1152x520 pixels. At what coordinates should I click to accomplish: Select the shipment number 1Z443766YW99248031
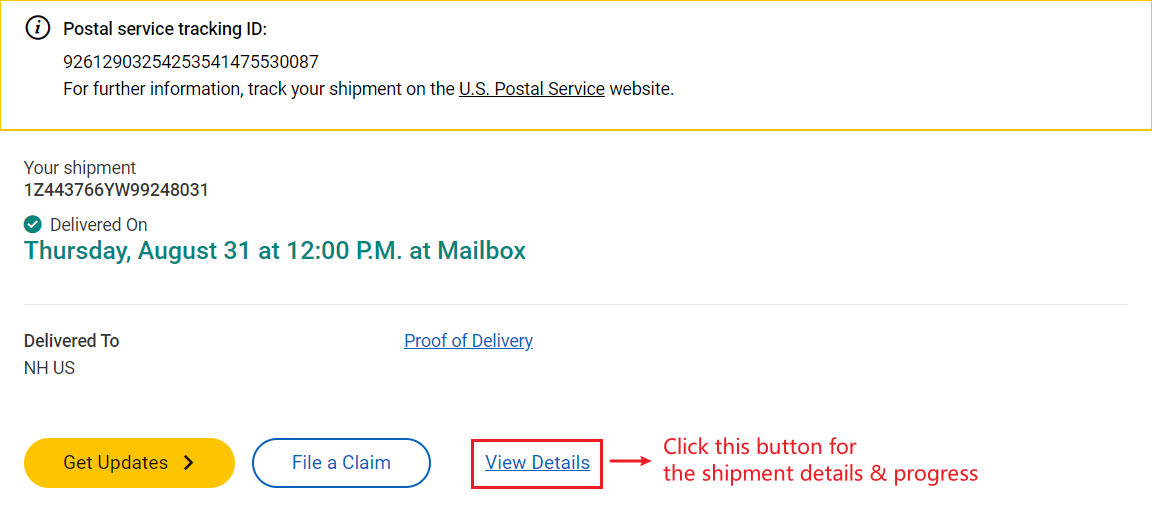(116, 190)
